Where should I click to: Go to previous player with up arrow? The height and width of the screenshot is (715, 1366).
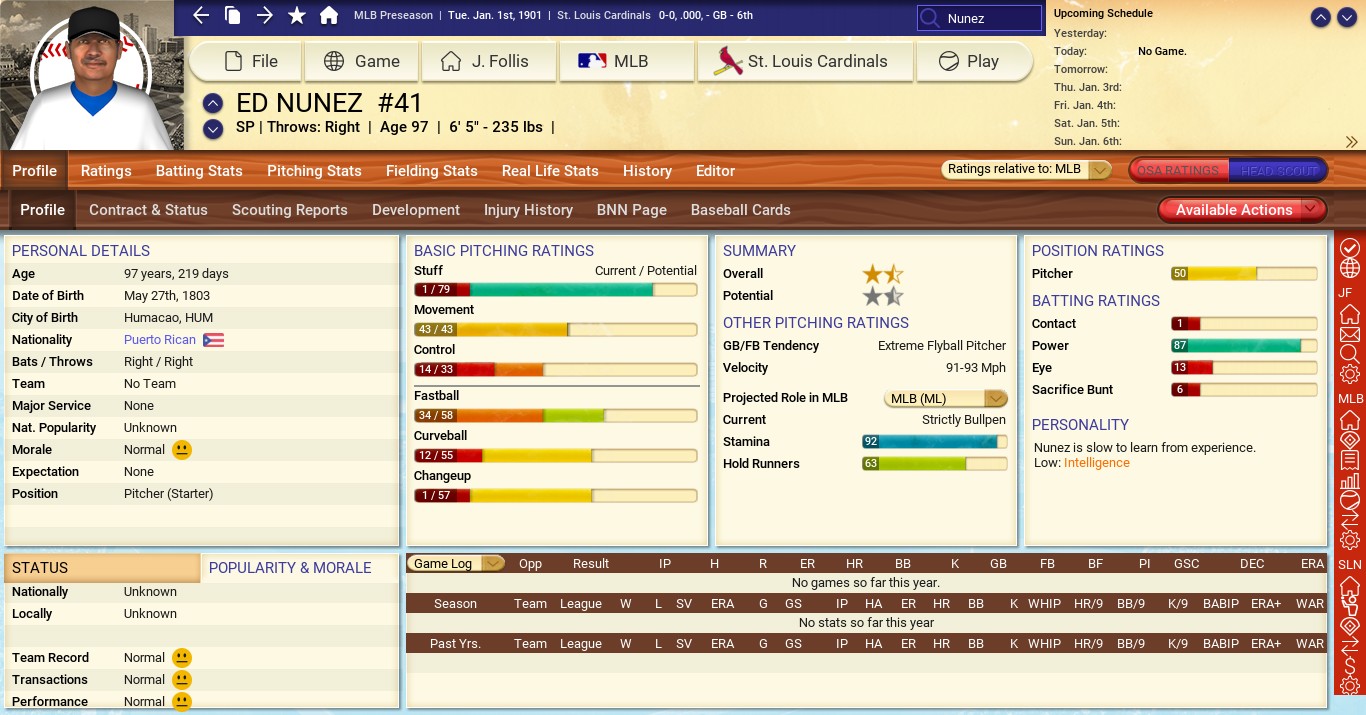tap(212, 103)
